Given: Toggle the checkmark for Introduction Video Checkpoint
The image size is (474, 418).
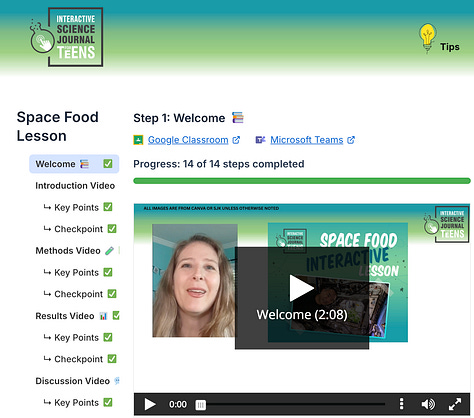Looking at the screenshot, I should pyautogui.click(x=112, y=229).
